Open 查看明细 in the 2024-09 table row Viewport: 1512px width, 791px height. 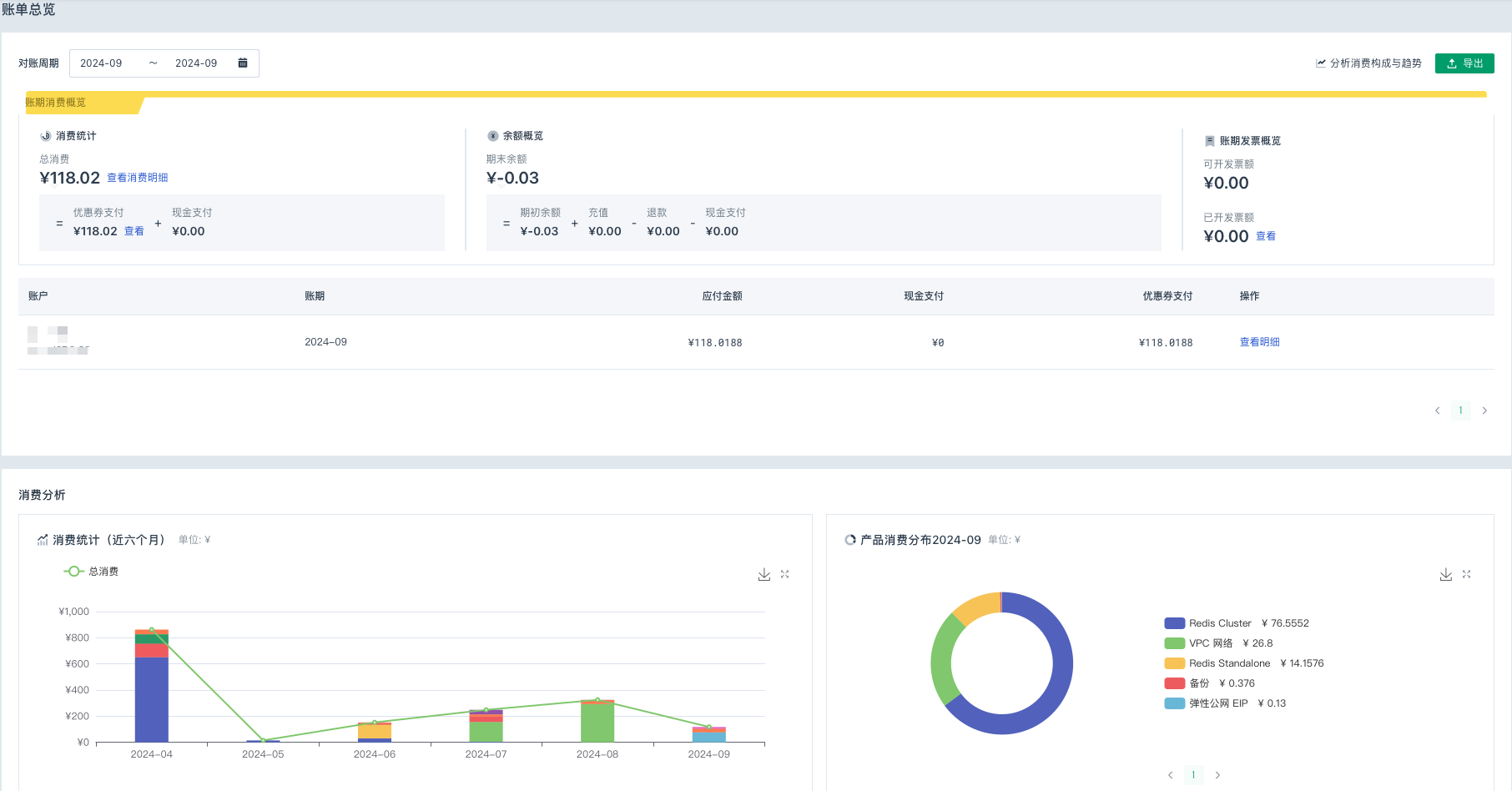(x=1259, y=342)
